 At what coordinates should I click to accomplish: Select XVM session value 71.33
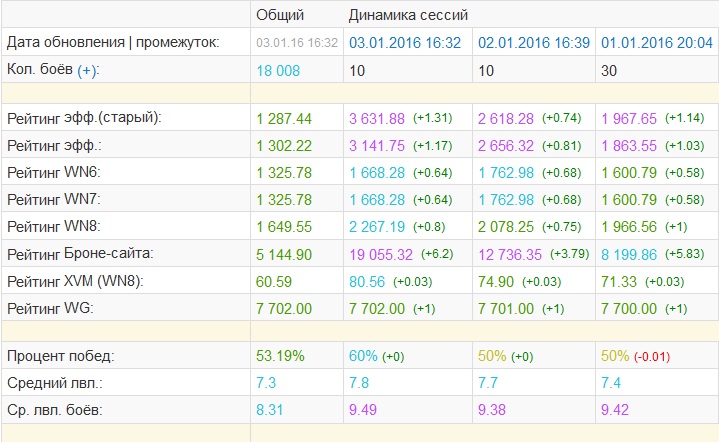619,282
